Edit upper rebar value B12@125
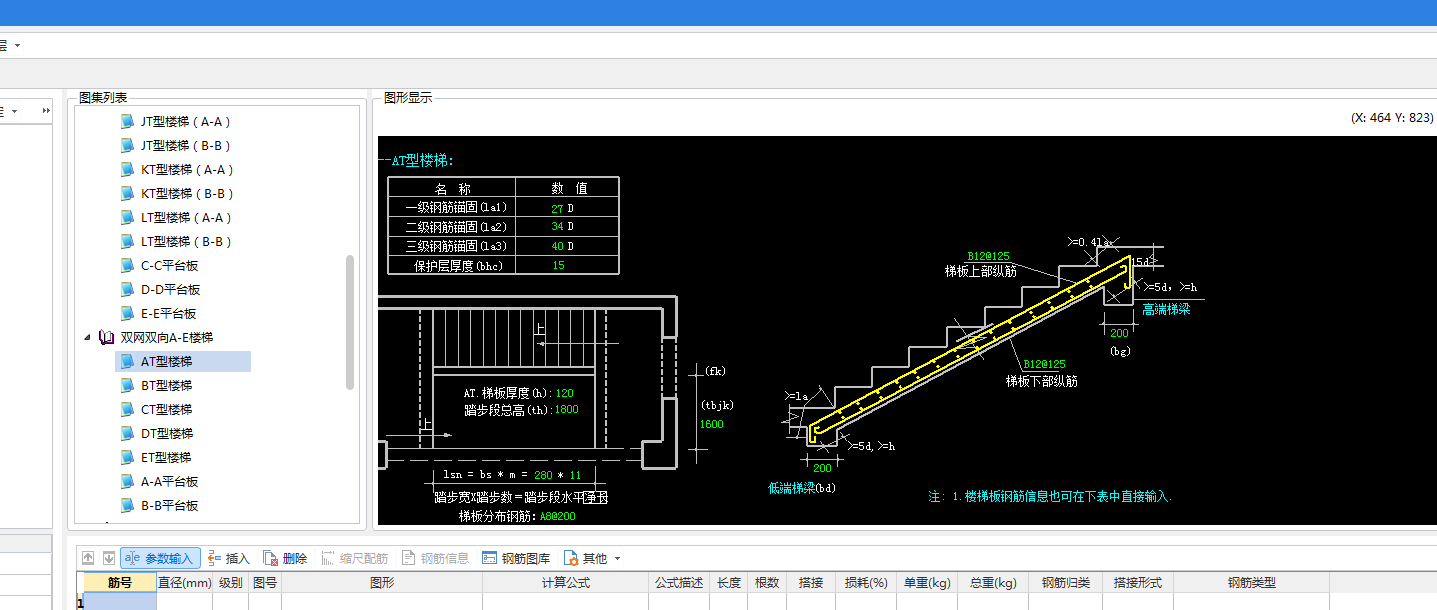This screenshot has width=1437, height=610. [x=988, y=256]
